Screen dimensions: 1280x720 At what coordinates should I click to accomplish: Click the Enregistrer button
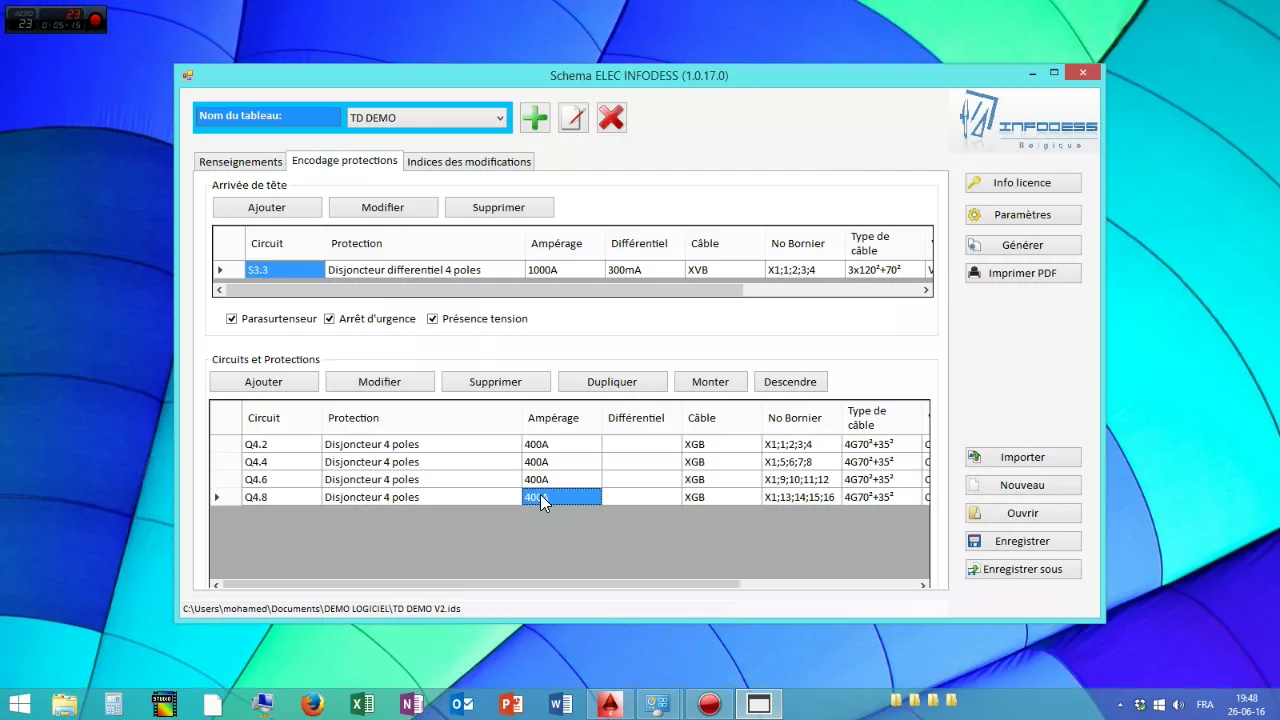(x=1023, y=541)
